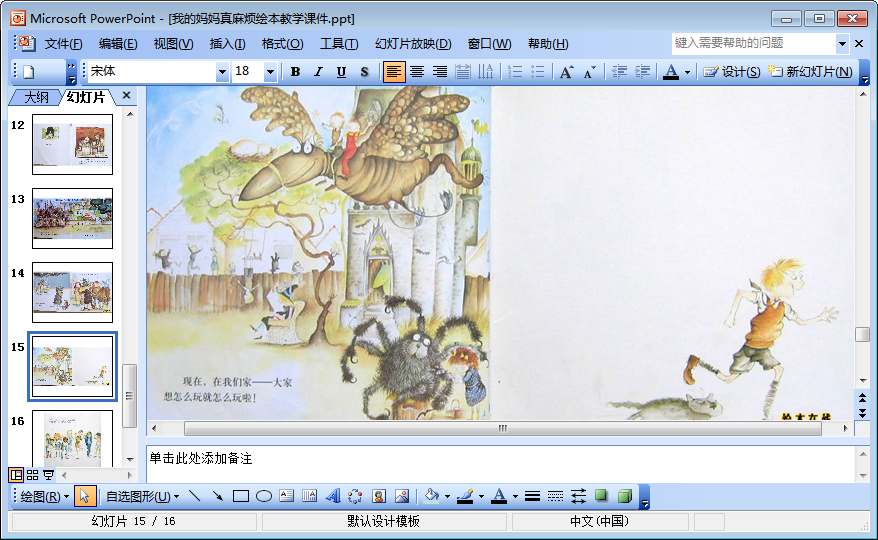
Task: Toggle Center alignment button
Action: pyautogui.click(x=417, y=72)
